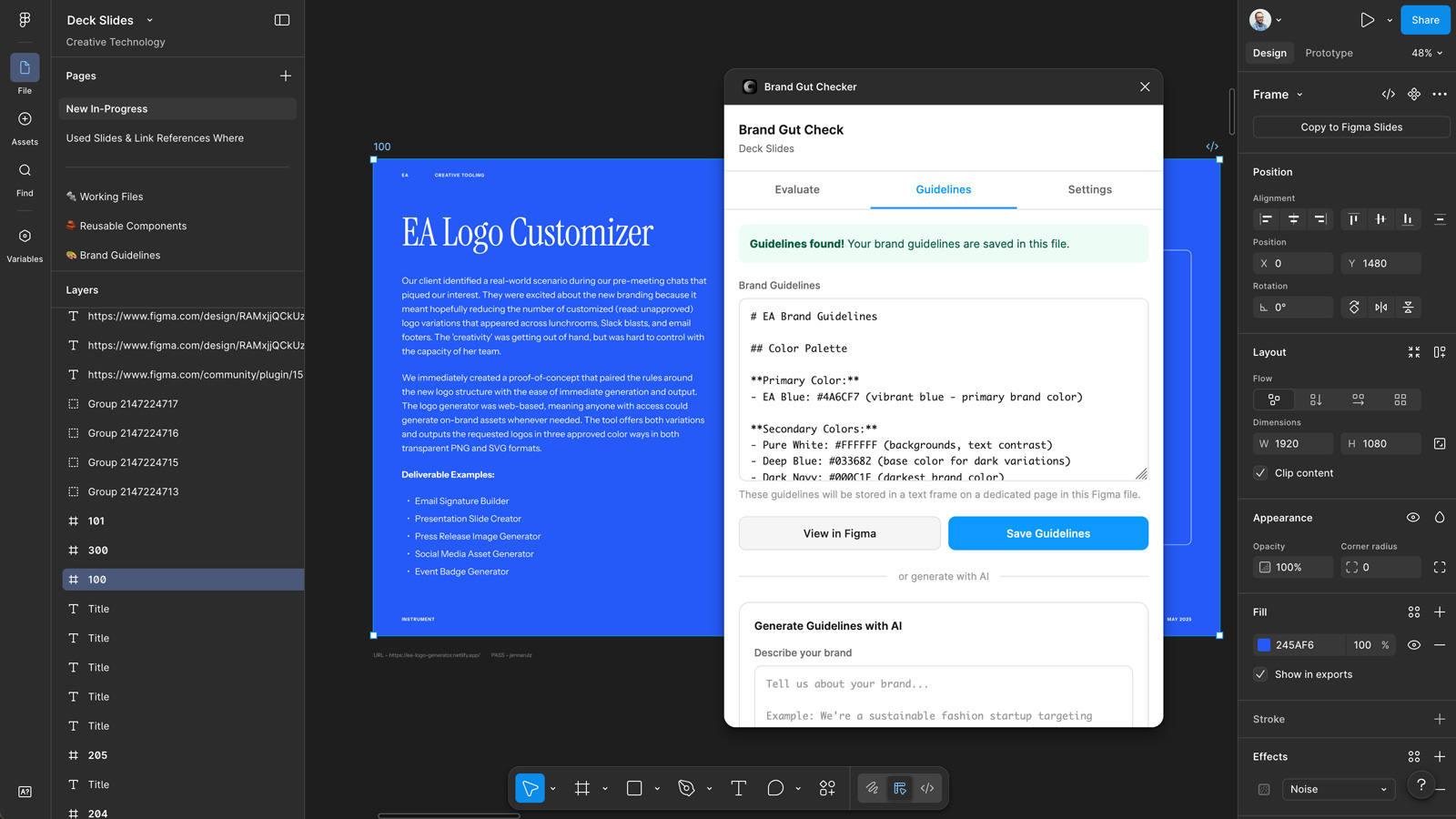Image resolution: width=1456 pixels, height=819 pixels.
Task: Select horizontal auto layout flow option
Action: click(1358, 399)
